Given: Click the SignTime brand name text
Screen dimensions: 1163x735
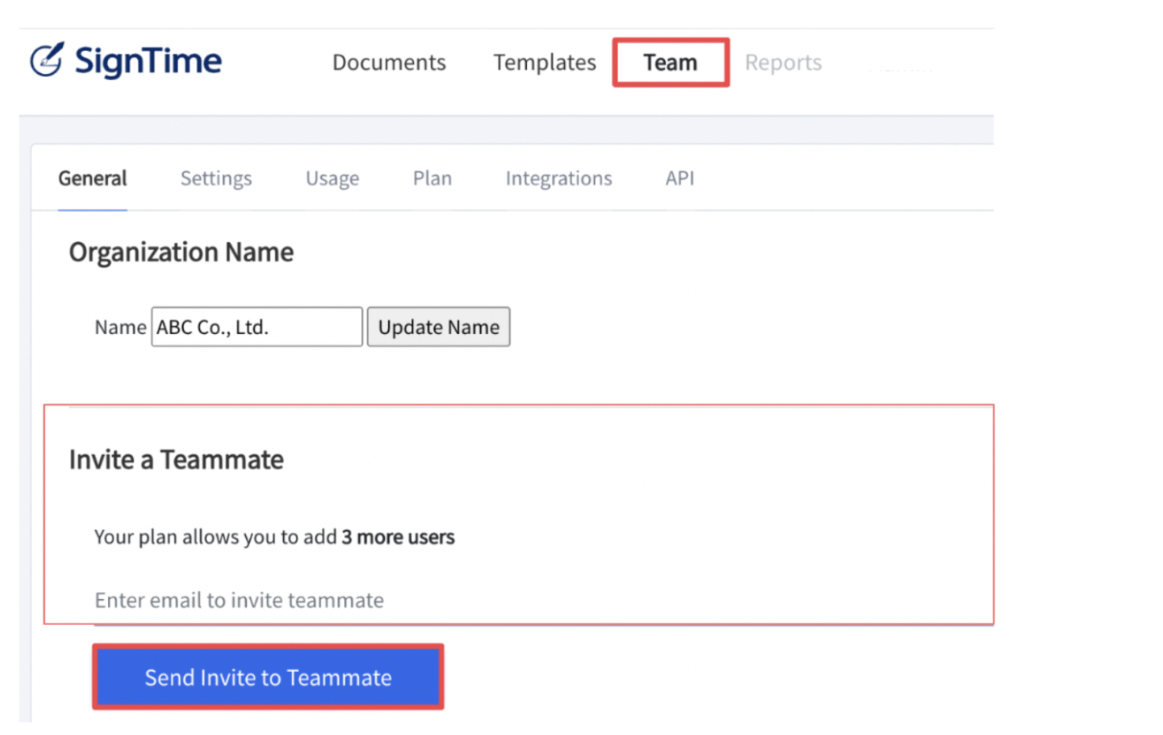Looking at the screenshot, I should pos(148,62).
